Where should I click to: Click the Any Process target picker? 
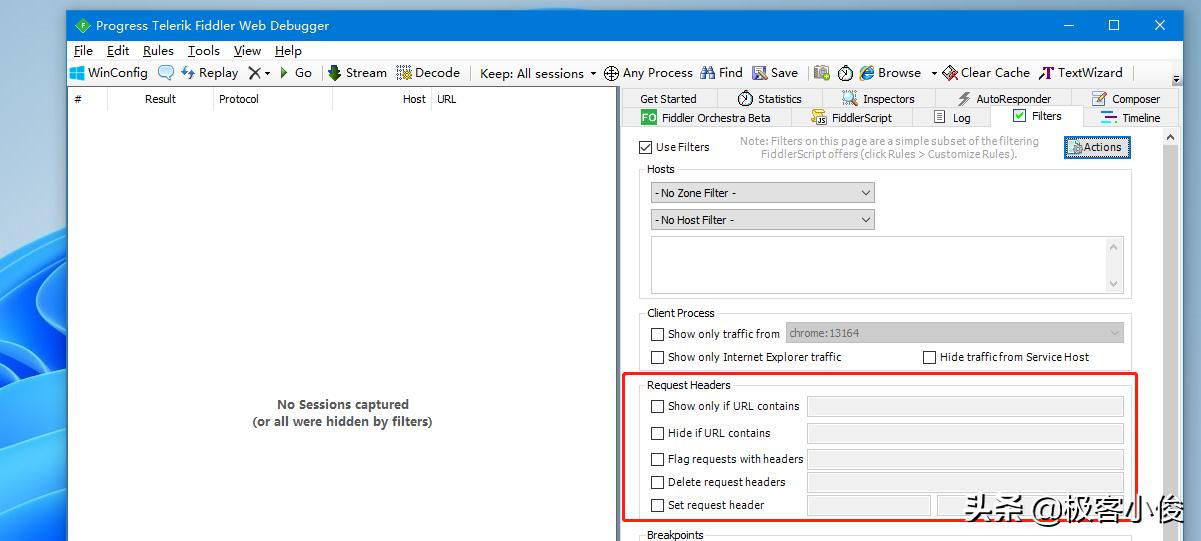click(648, 73)
